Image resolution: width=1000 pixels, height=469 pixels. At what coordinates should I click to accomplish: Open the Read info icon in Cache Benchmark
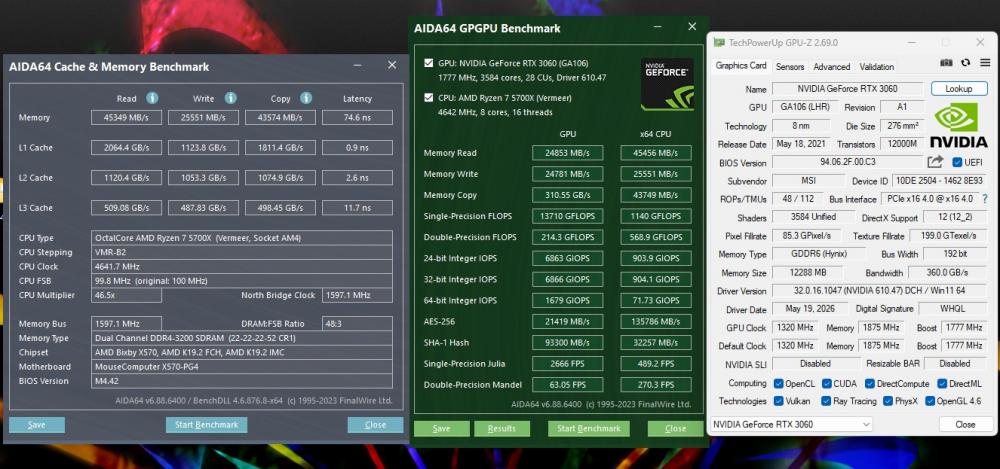coord(152,98)
